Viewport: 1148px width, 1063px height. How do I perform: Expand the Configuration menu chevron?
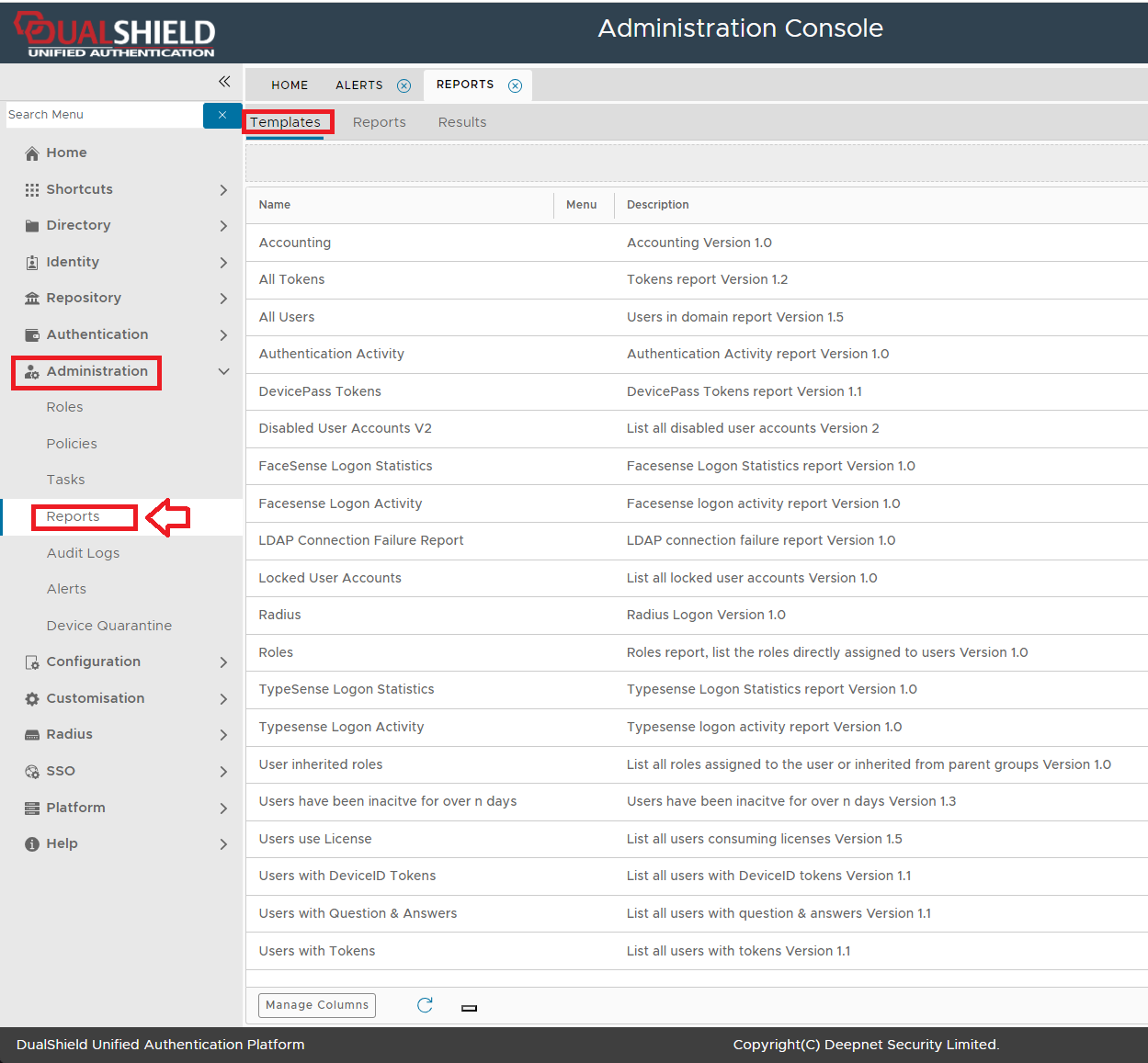tap(223, 662)
